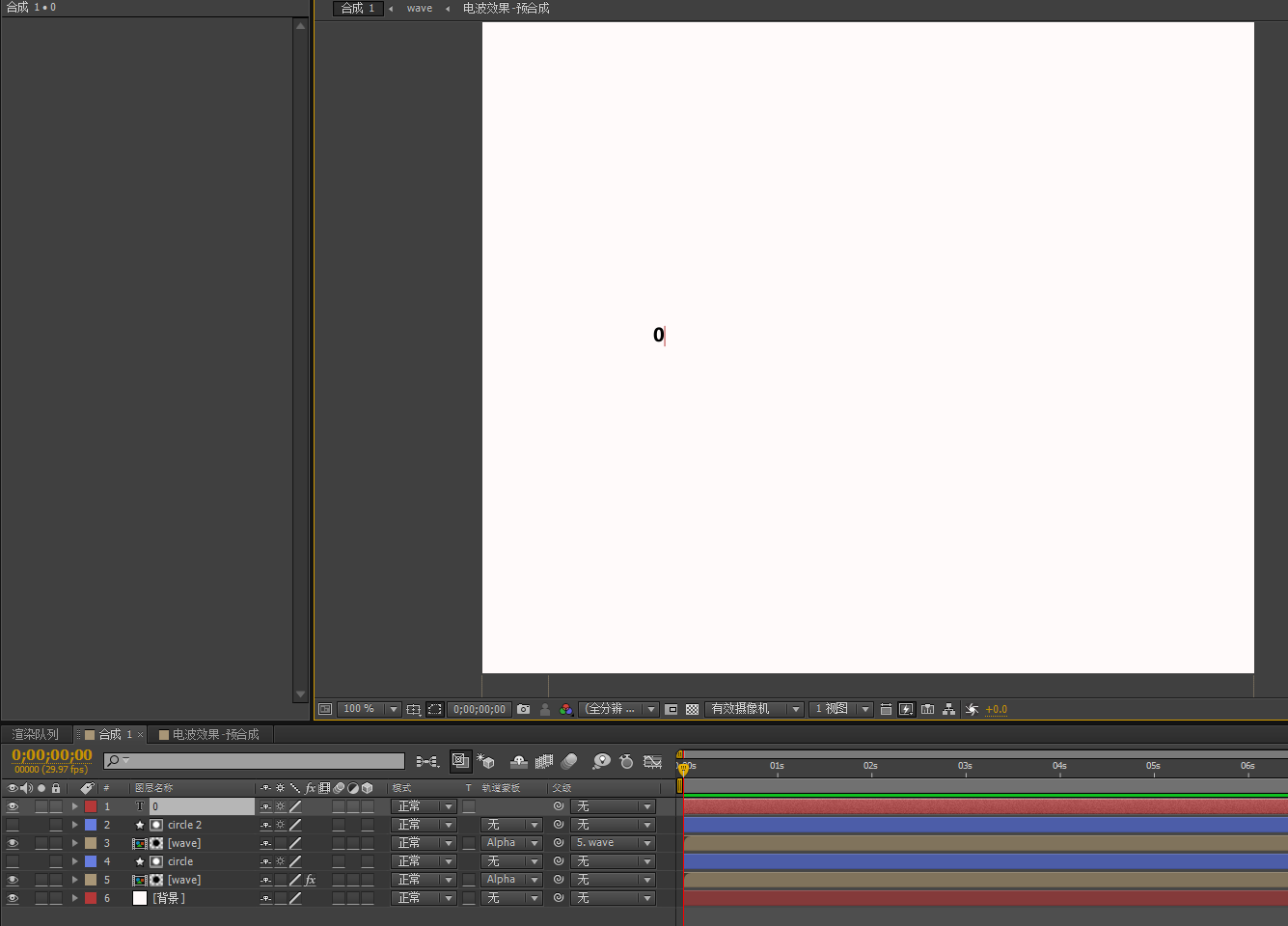Open parent dropdown showing 5. wave
1288x926 pixels.
point(613,843)
